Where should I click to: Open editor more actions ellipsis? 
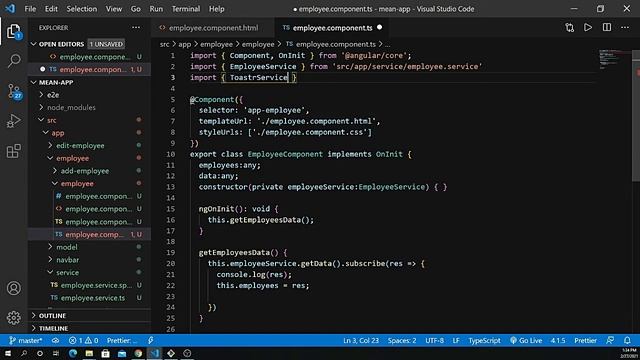625,28
